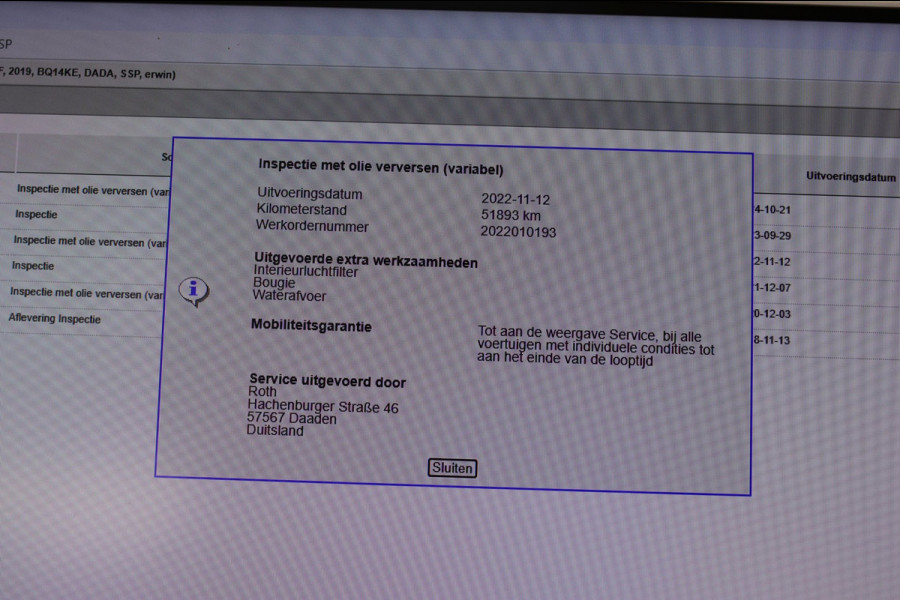Click the table date ending 4-10-21
Screen dimensions: 900x600
[771, 210]
